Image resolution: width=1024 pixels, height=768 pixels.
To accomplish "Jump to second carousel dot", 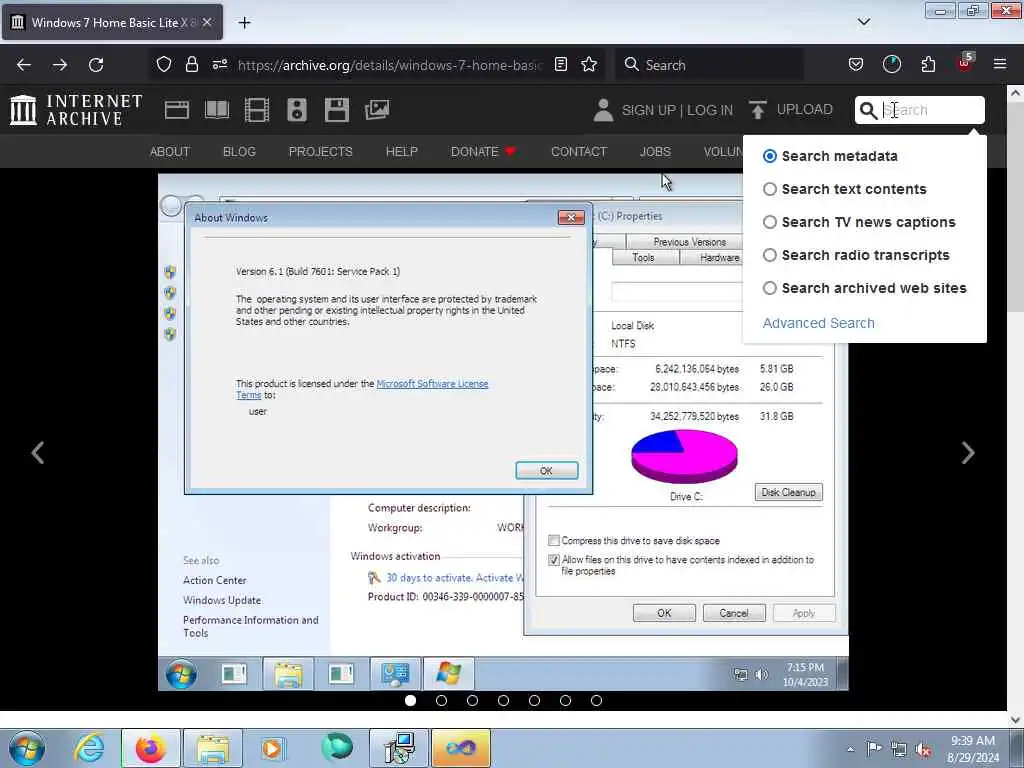I will click(441, 700).
